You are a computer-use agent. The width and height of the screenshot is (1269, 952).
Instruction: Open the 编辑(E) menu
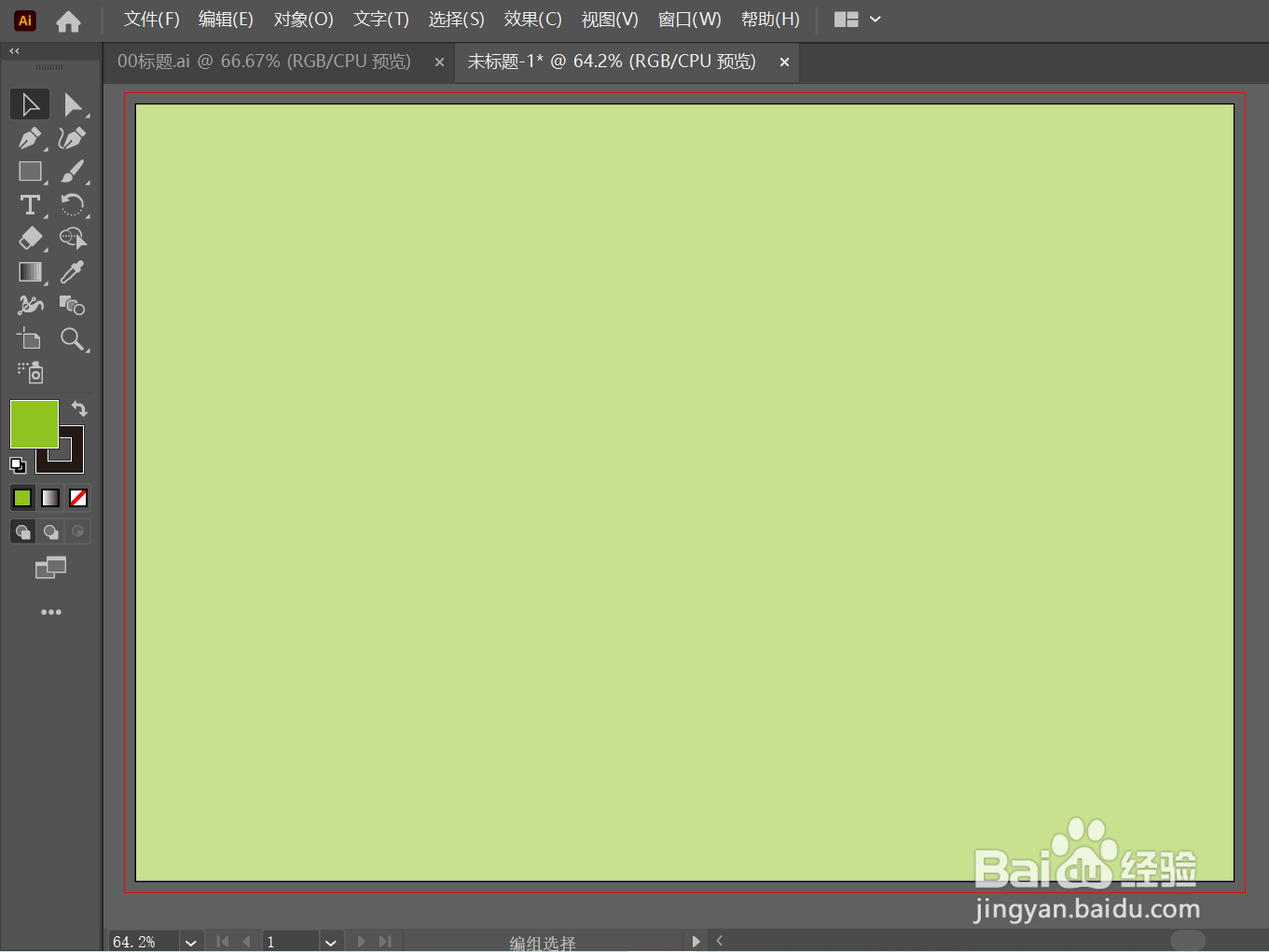point(226,20)
